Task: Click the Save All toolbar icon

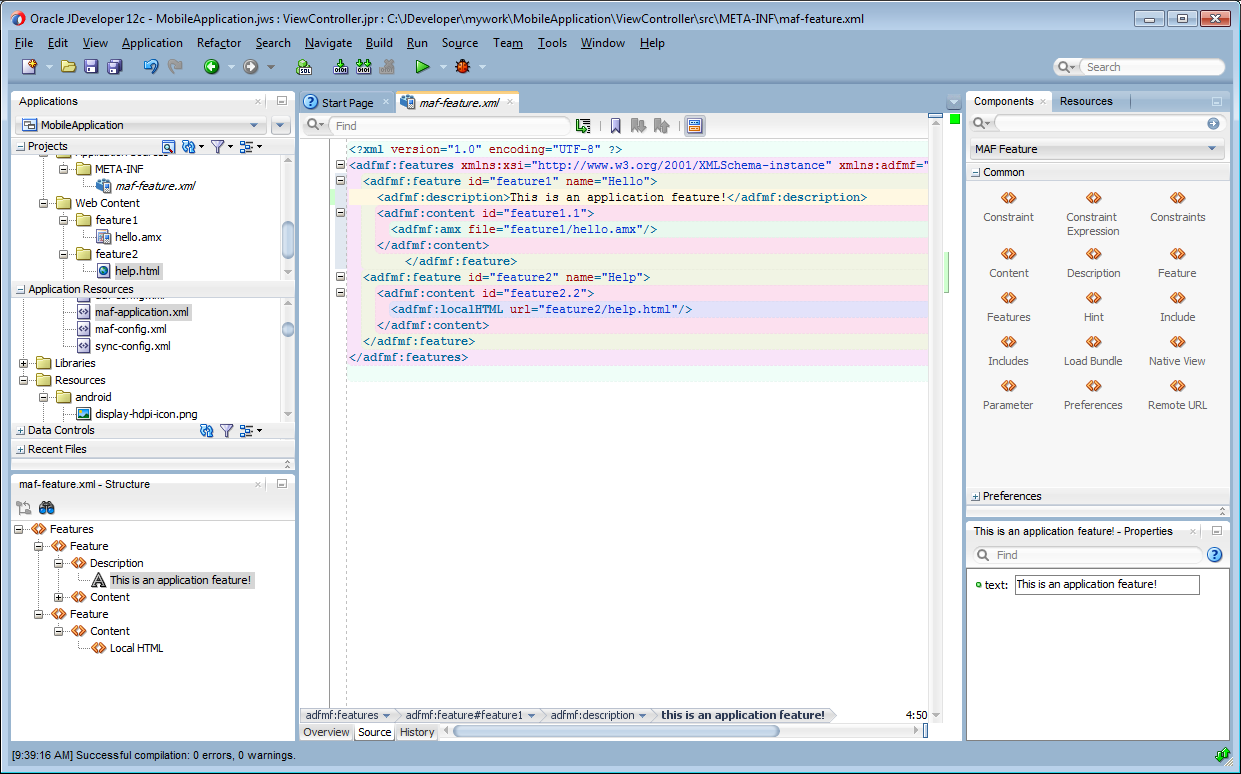Action: point(114,67)
